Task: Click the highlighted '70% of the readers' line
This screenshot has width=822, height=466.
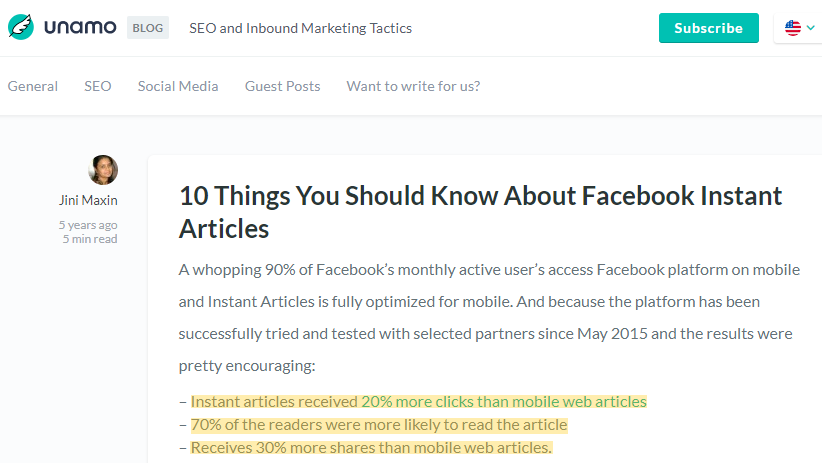Action: 378,425
